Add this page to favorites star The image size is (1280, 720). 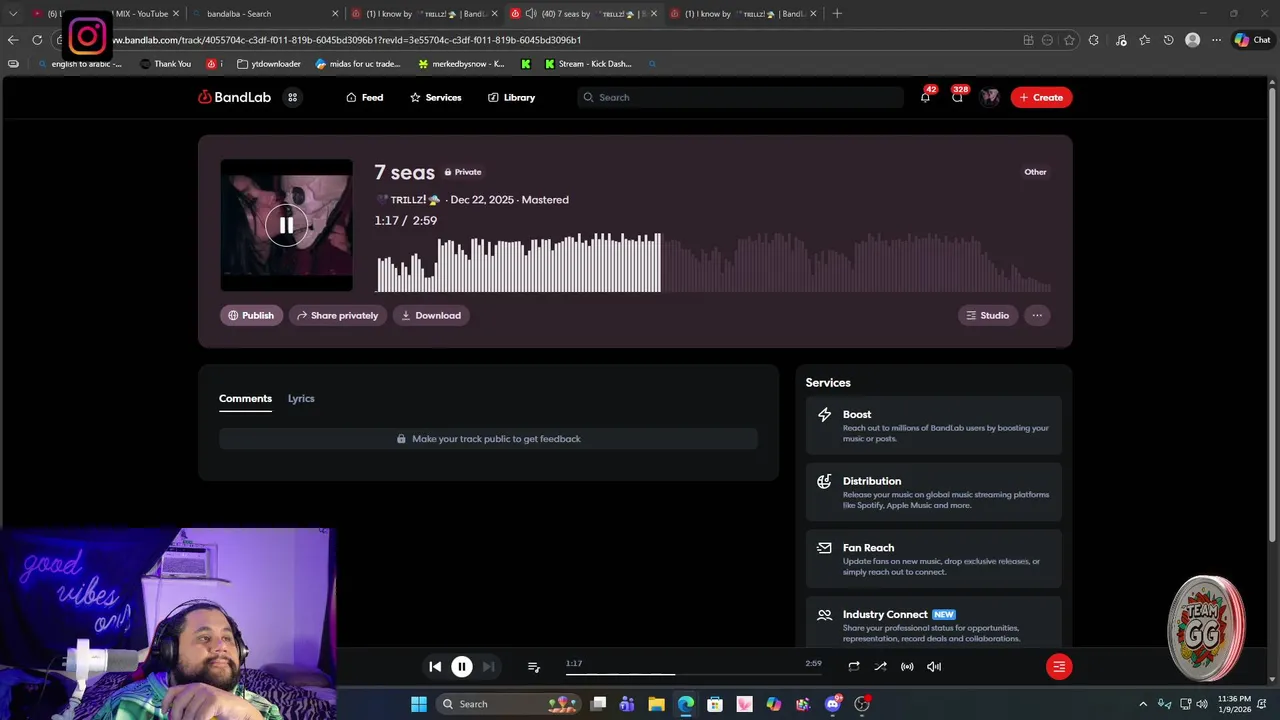pos(1069,40)
